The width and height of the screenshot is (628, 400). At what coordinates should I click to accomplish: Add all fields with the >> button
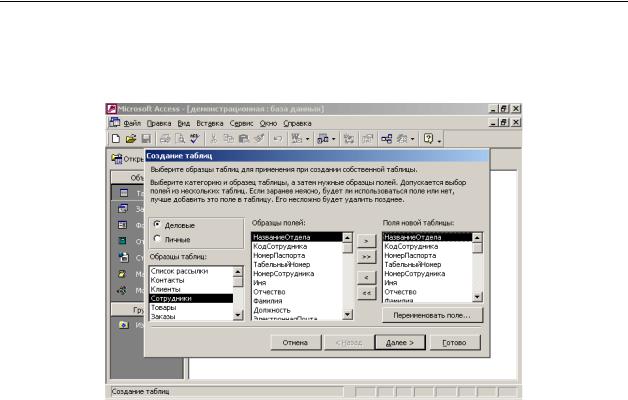point(366,257)
